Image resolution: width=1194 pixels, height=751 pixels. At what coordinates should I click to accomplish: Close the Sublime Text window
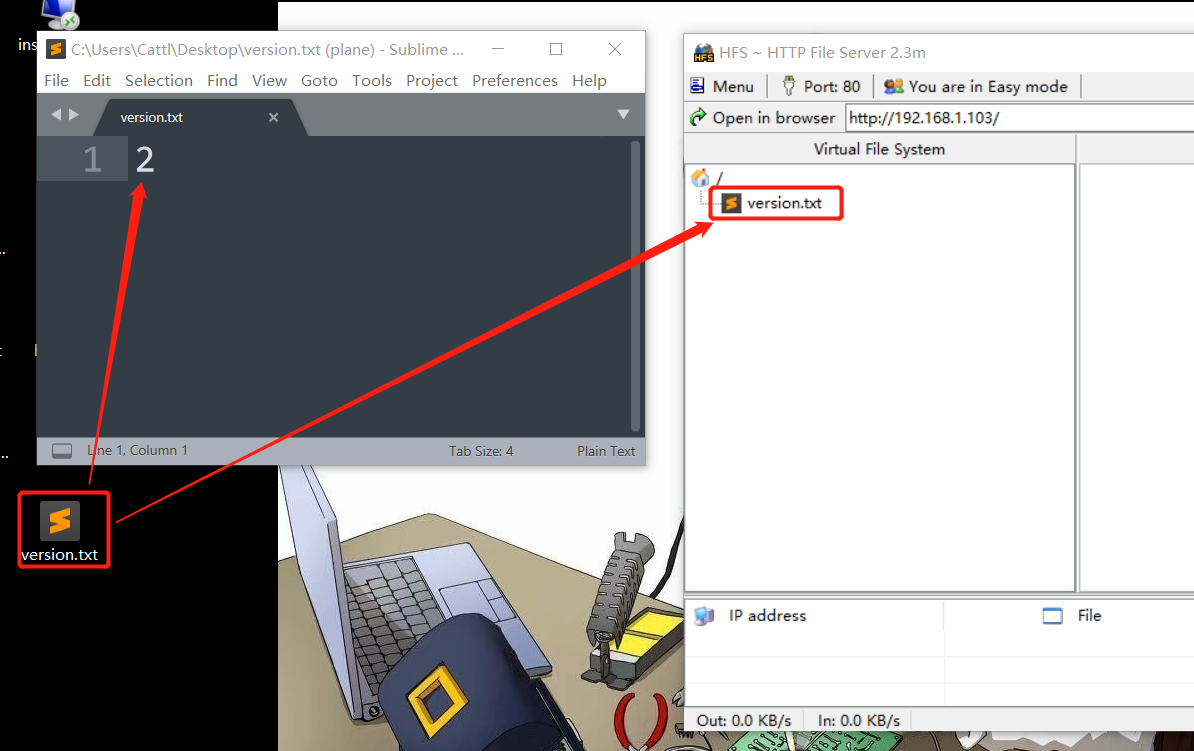(615, 49)
